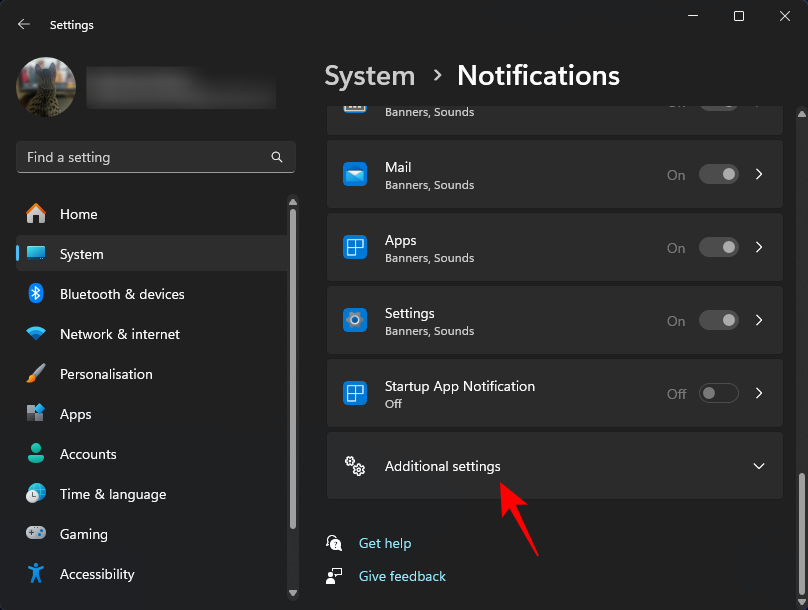The image size is (808, 610).
Task: Click the Notifications page heading
Action: [538, 76]
